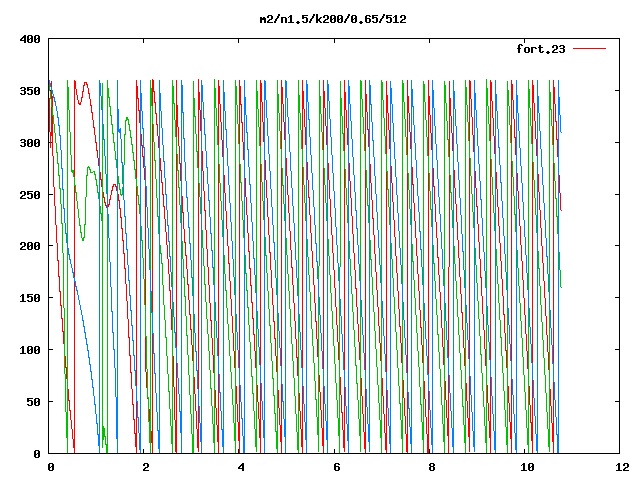Click the y-axis label 250

(30, 195)
